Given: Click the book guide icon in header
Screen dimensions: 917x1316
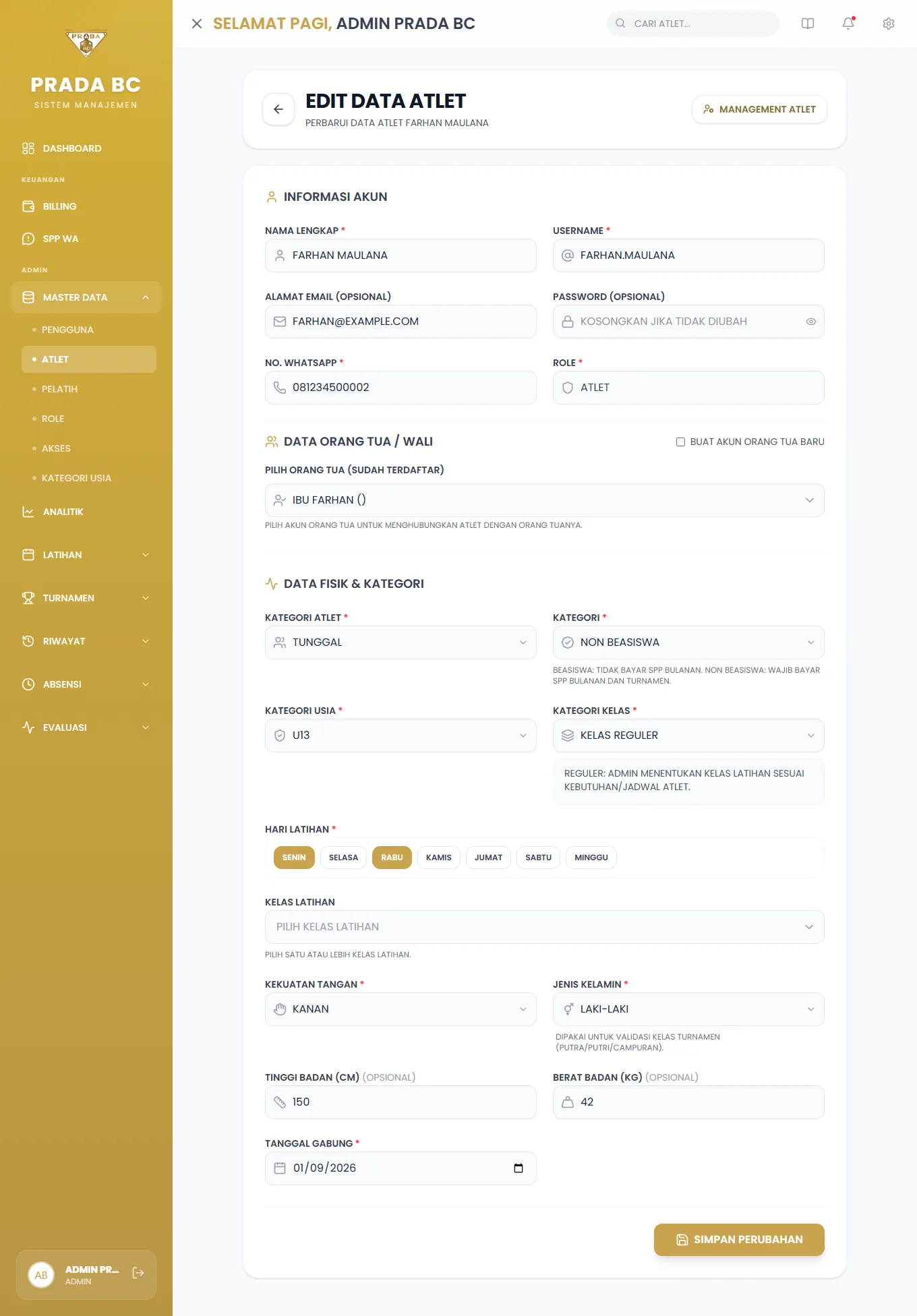Looking at the screenshot, I should click(808, 24).
